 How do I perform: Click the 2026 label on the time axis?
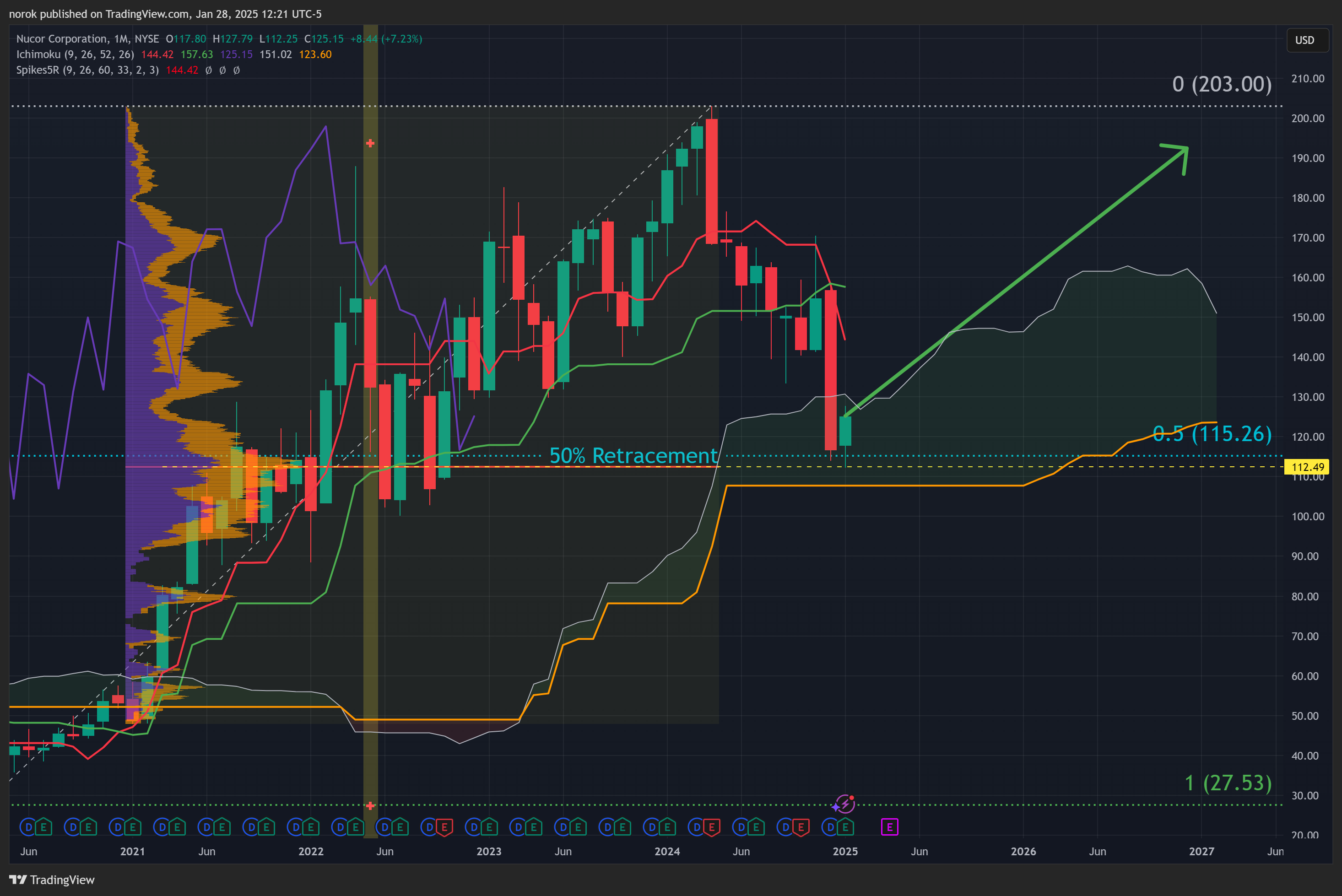(1023, 852)
